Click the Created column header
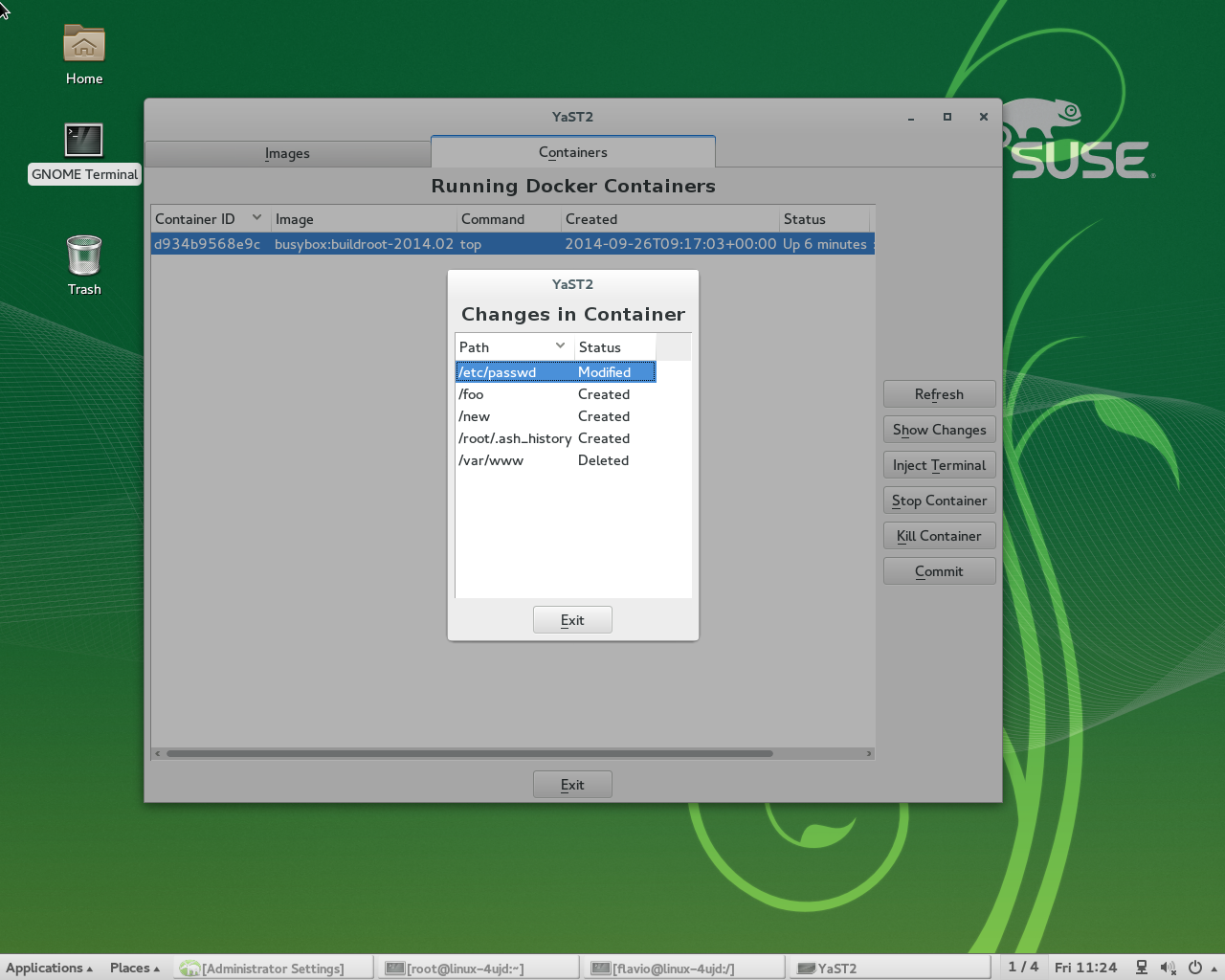 tap(670, 219)
